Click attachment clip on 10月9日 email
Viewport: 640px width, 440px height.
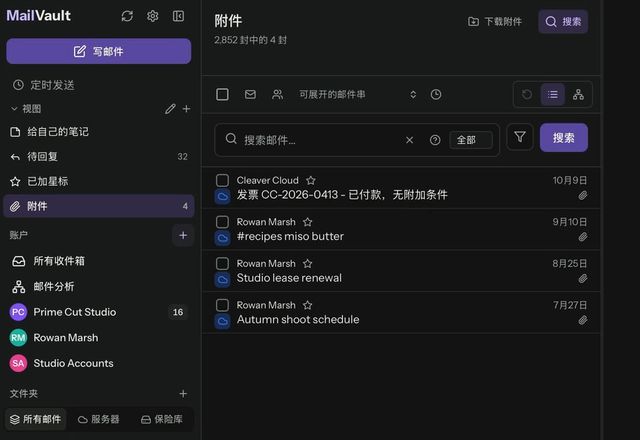pos(583,196)
